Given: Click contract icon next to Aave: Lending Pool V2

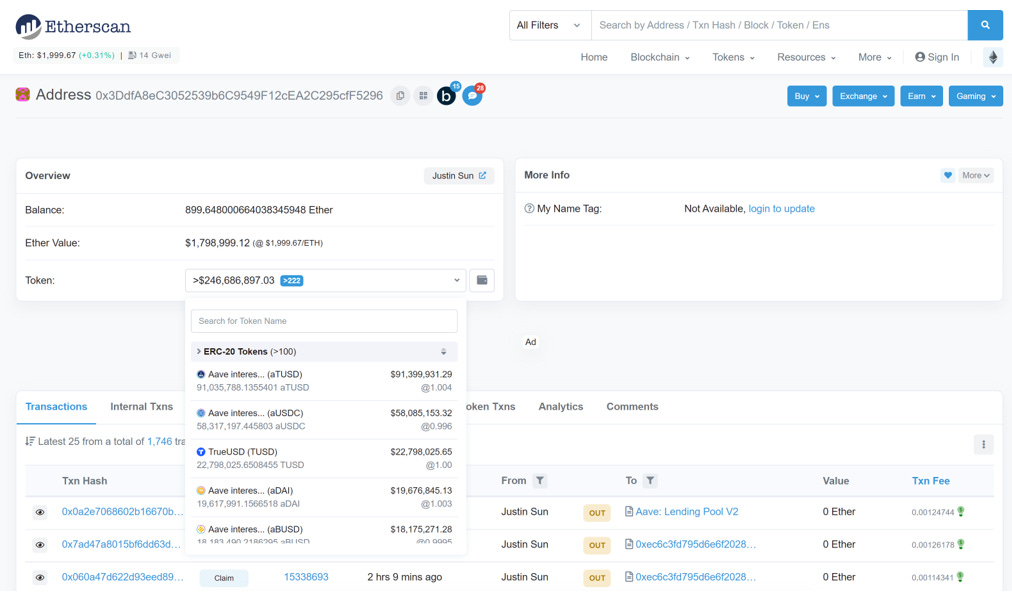Looking at the screenshot, I should [629, 512].
